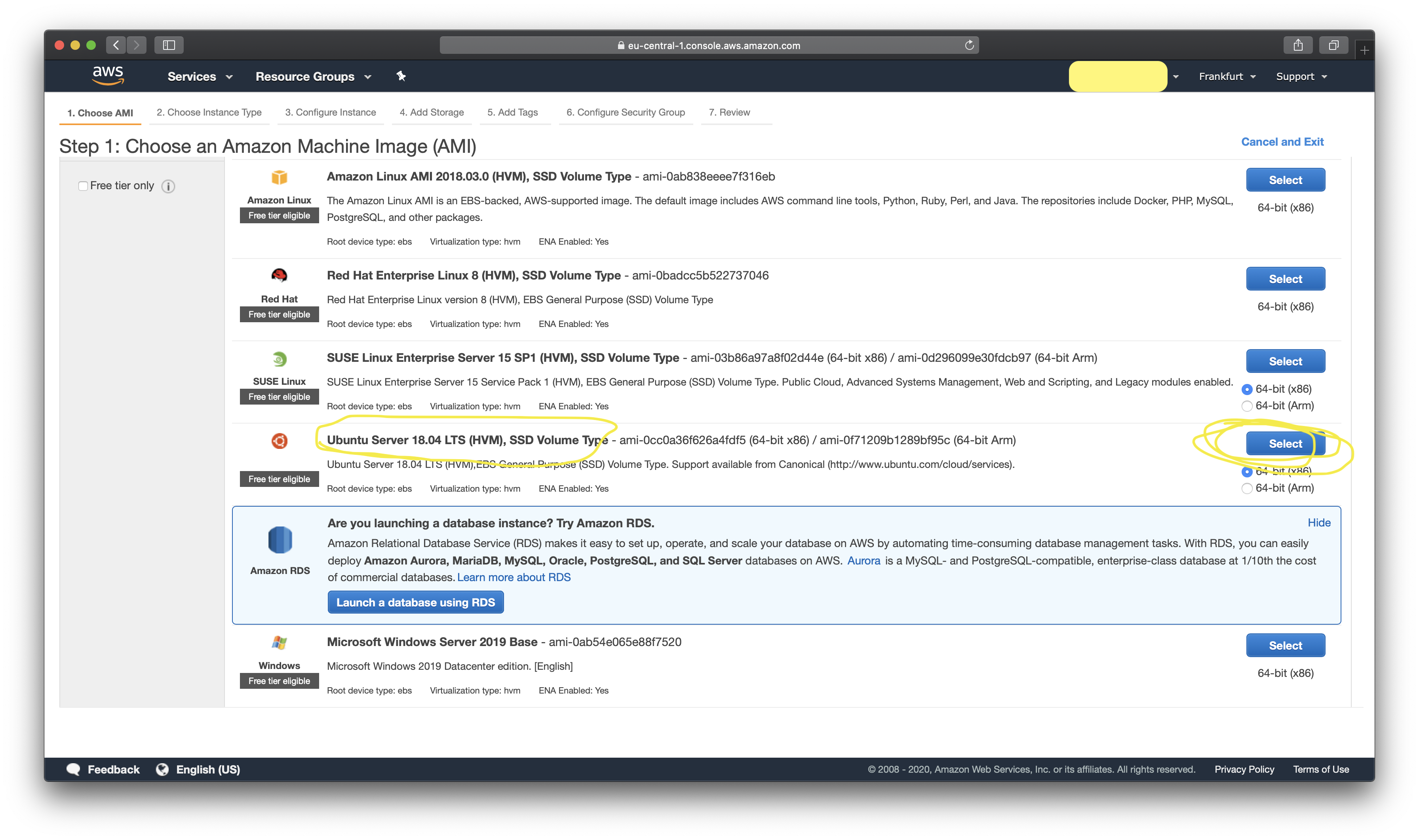1419x840 pixels.
Task: Click the Feedback speech bubble icon
Action: 73,769
